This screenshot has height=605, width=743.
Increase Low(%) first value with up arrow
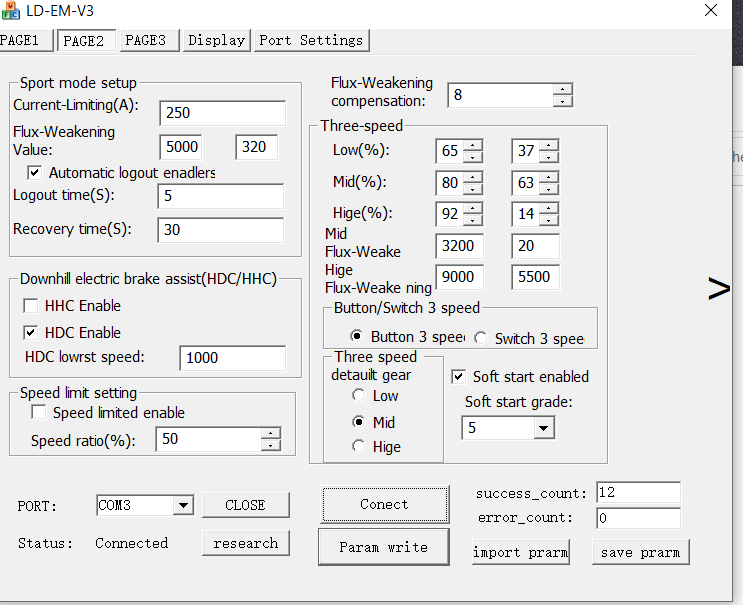pos(473,145)
